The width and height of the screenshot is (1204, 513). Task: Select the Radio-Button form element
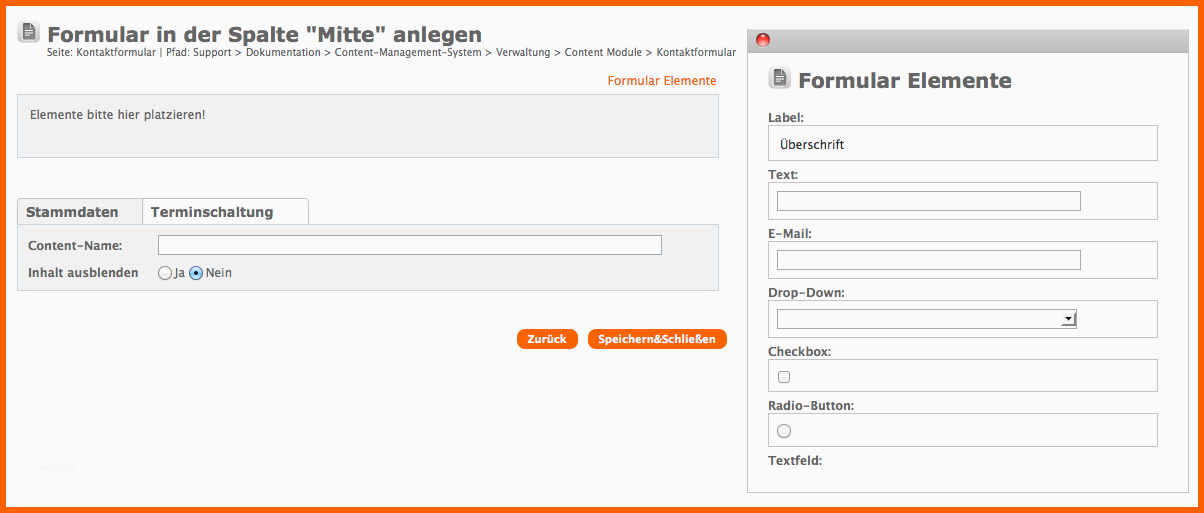(784, 431)
